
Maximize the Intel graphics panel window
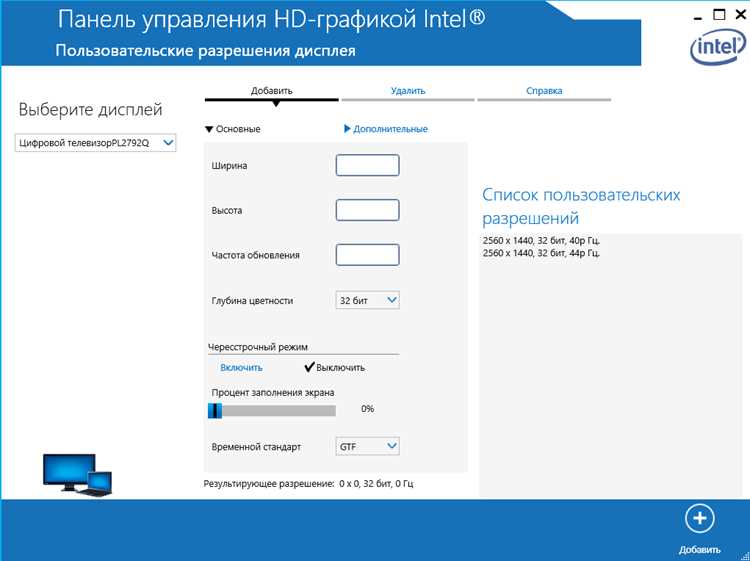point(719,15)
